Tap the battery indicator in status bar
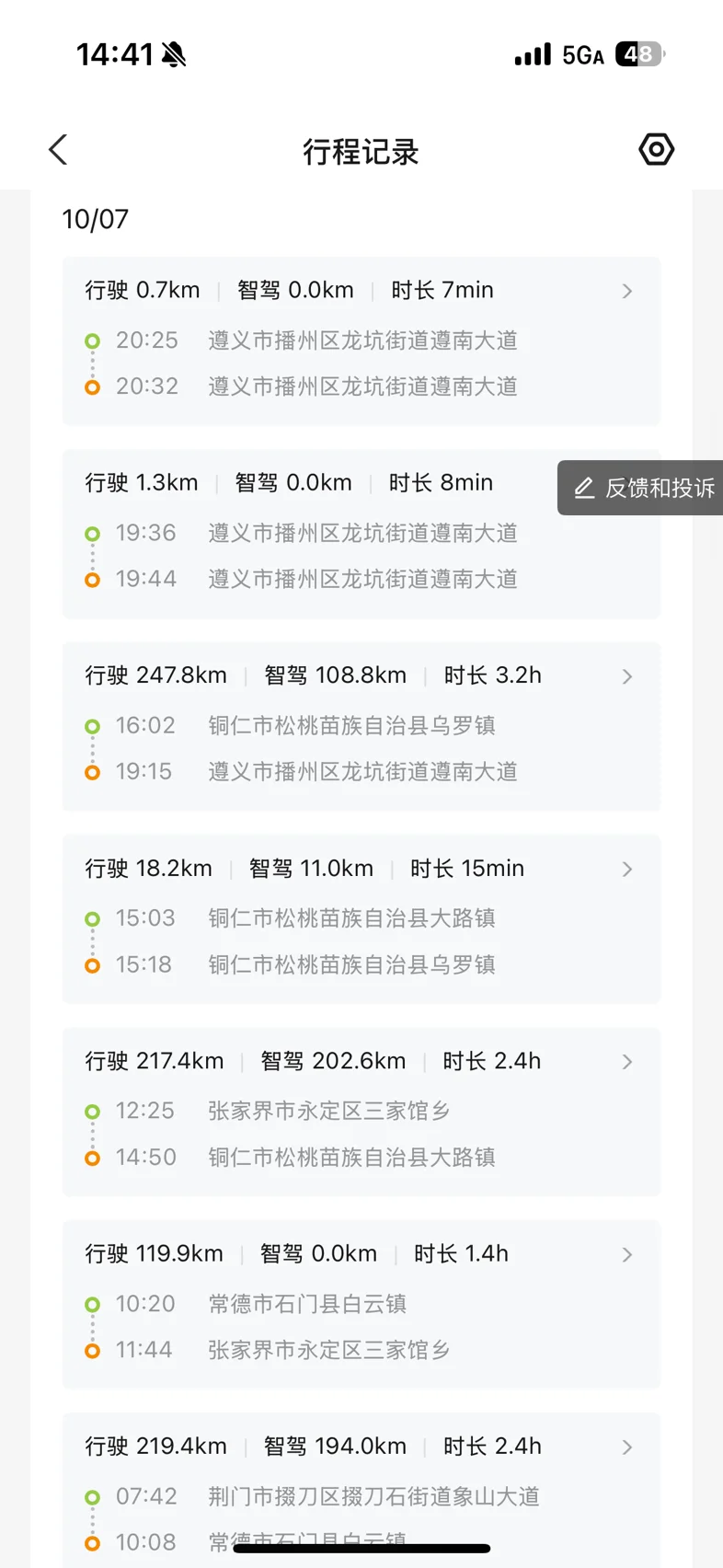 tap(640, 55)
